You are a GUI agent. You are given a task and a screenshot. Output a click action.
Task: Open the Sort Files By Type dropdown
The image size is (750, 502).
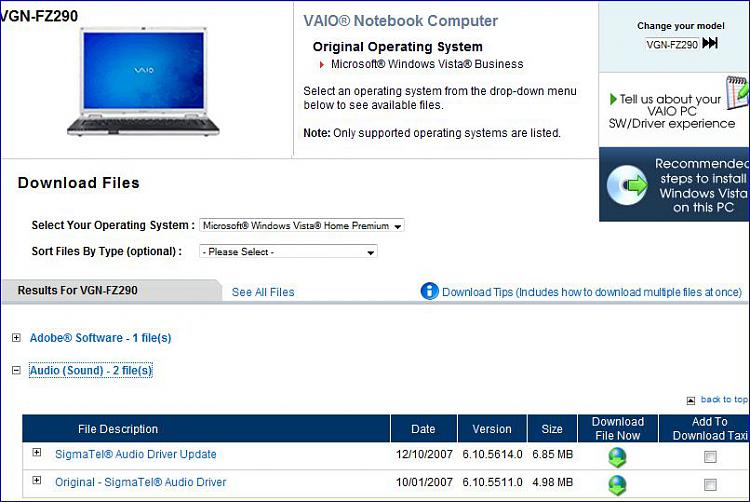tap(288, 251)
